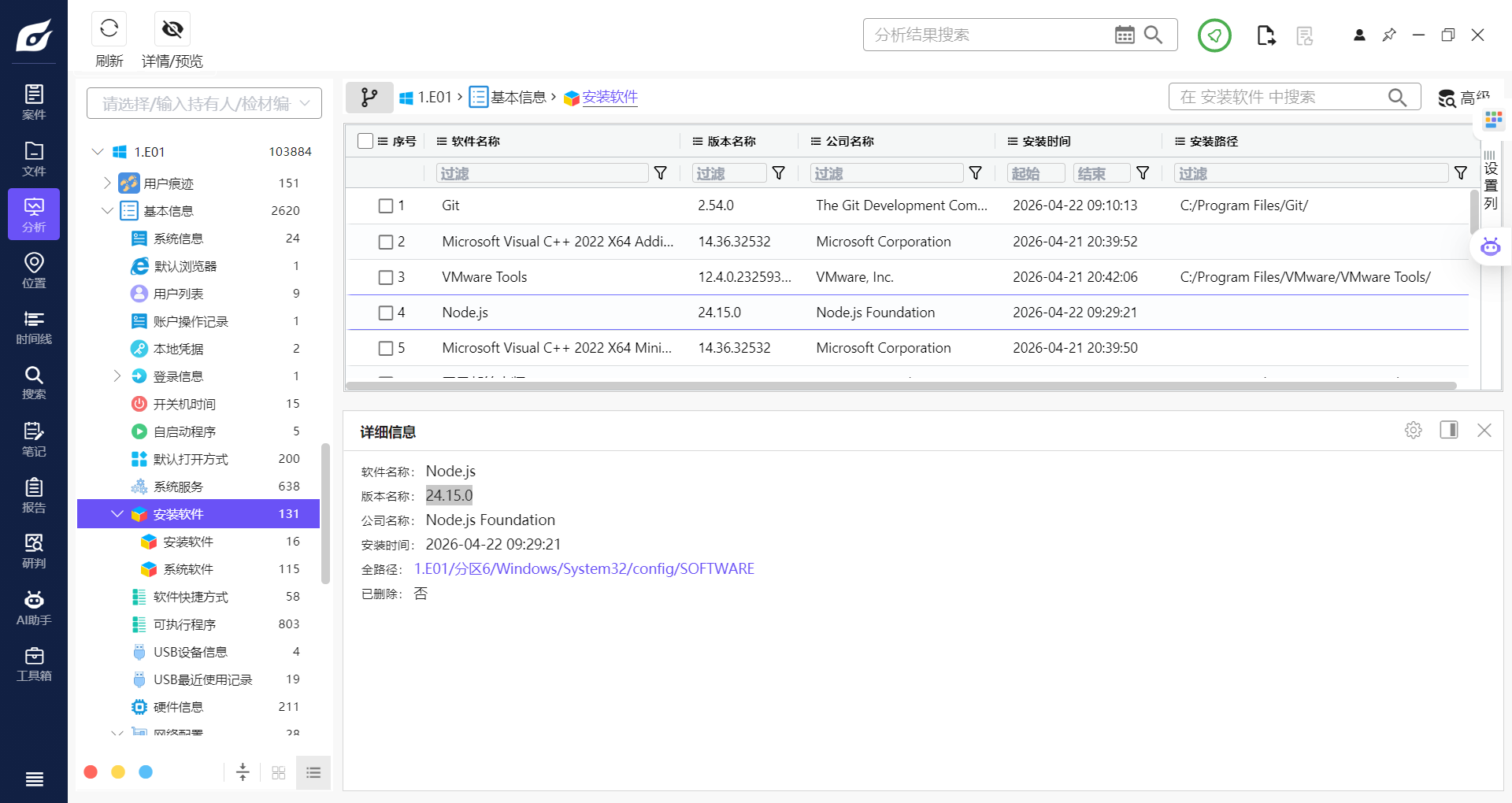The image size is (1512, 803).
Task: Click the advanced search (高级) icon
Action: pyautogui.click(x=1447, y=98)
